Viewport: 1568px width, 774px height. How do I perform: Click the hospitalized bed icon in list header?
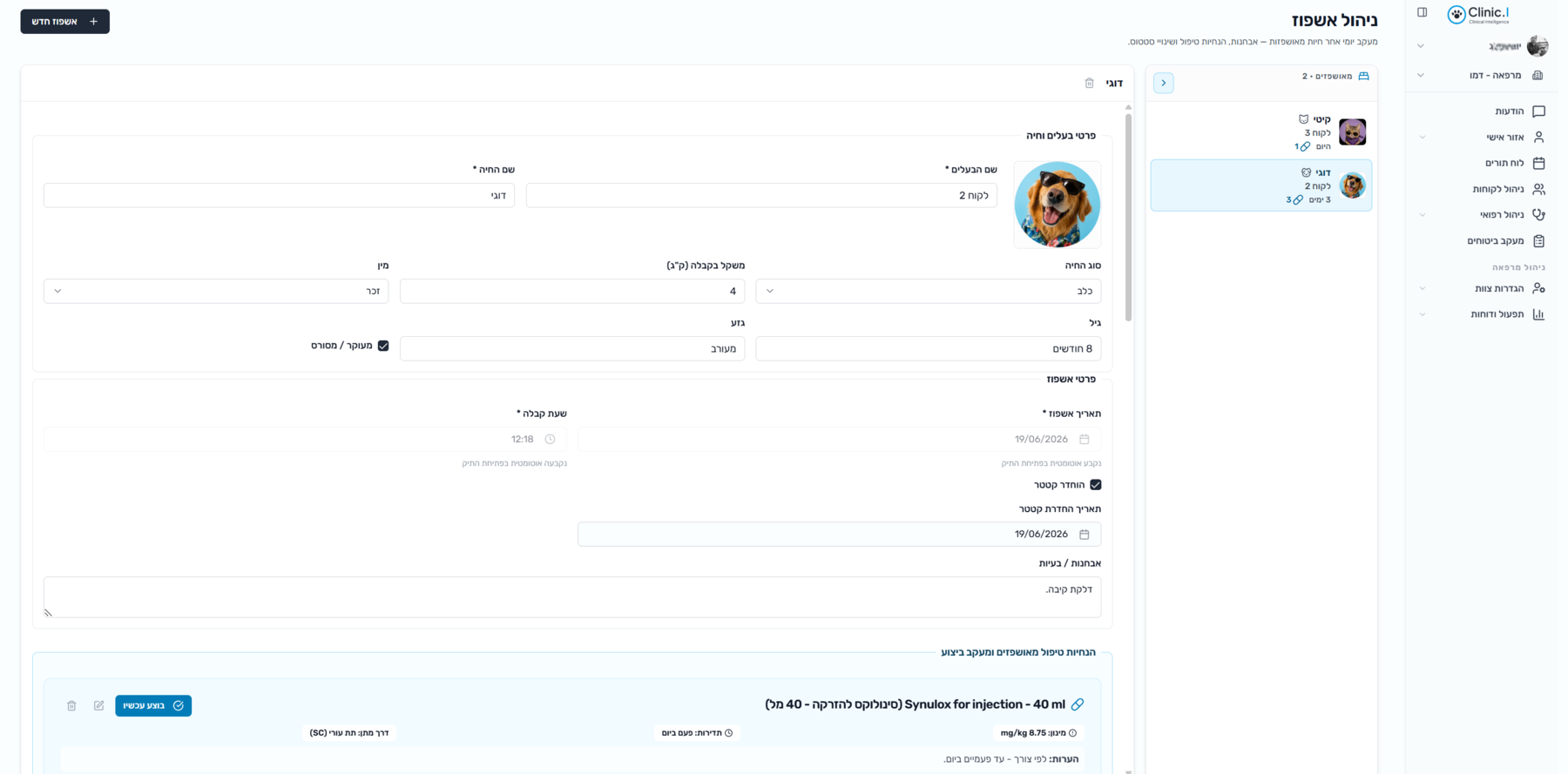(1363, 77)
